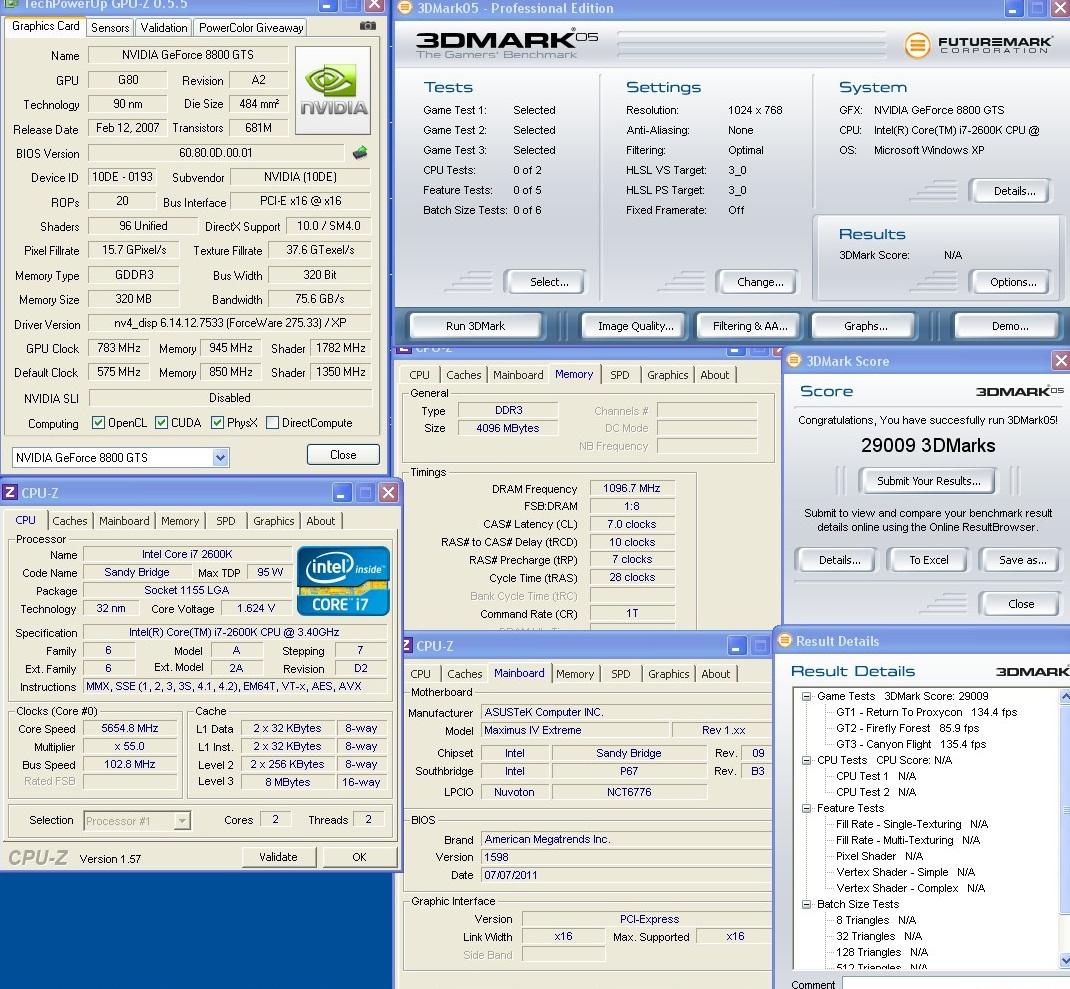Switch to Caches tab in CPU-Z CPU window
This screenshot has width=1070, height=989.
70,521
